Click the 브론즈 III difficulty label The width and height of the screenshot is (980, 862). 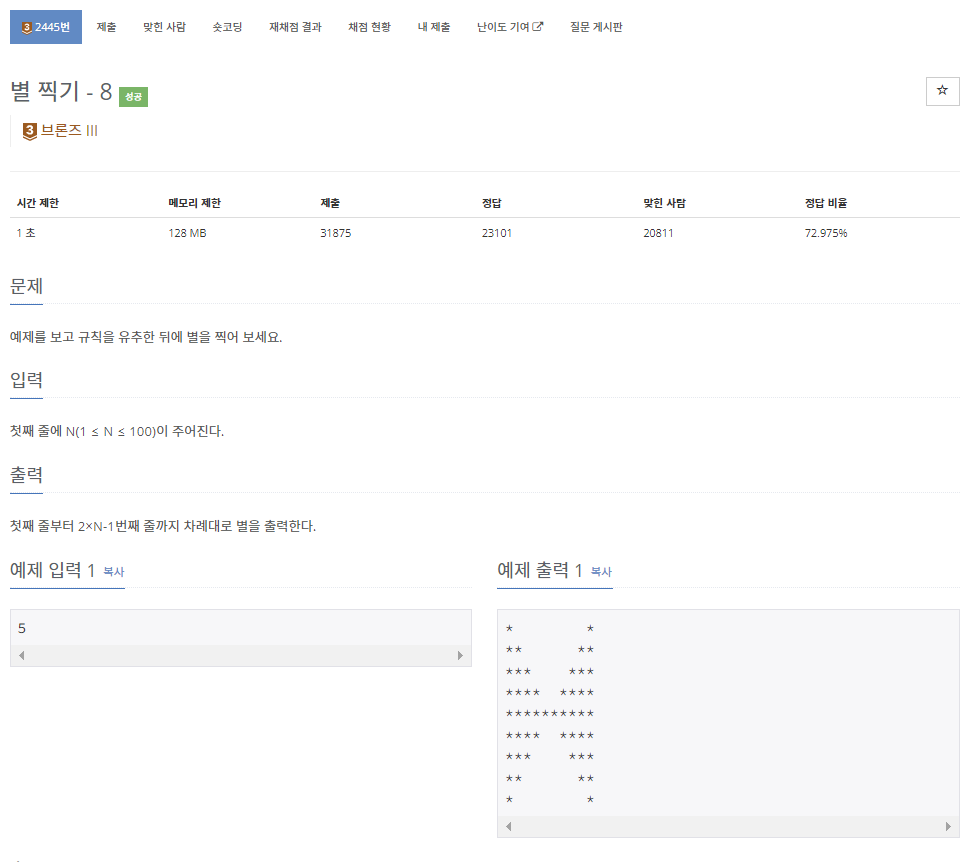coord(69,130)
